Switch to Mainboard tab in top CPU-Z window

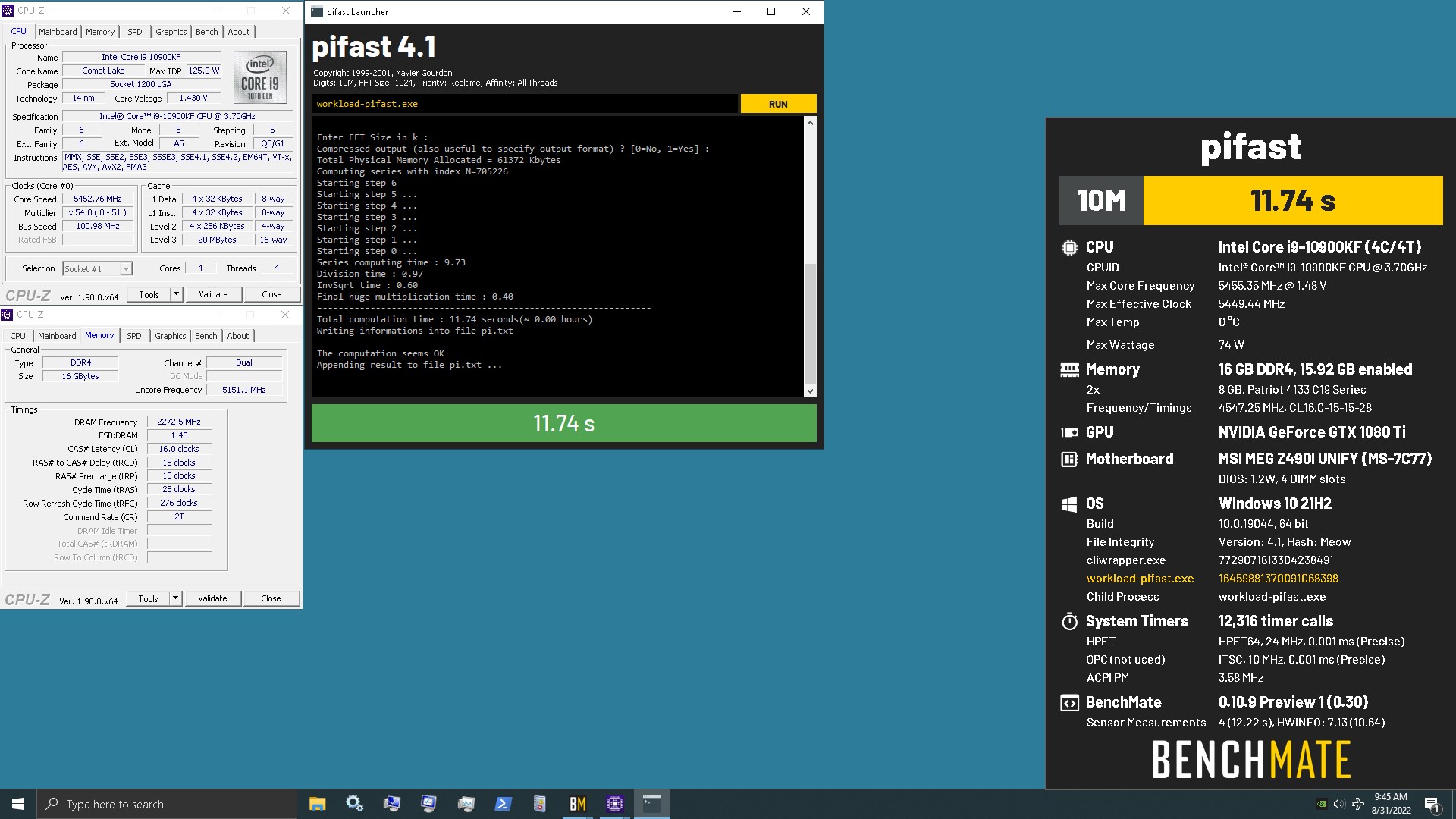pyautogui.click(x=58, y=32)
